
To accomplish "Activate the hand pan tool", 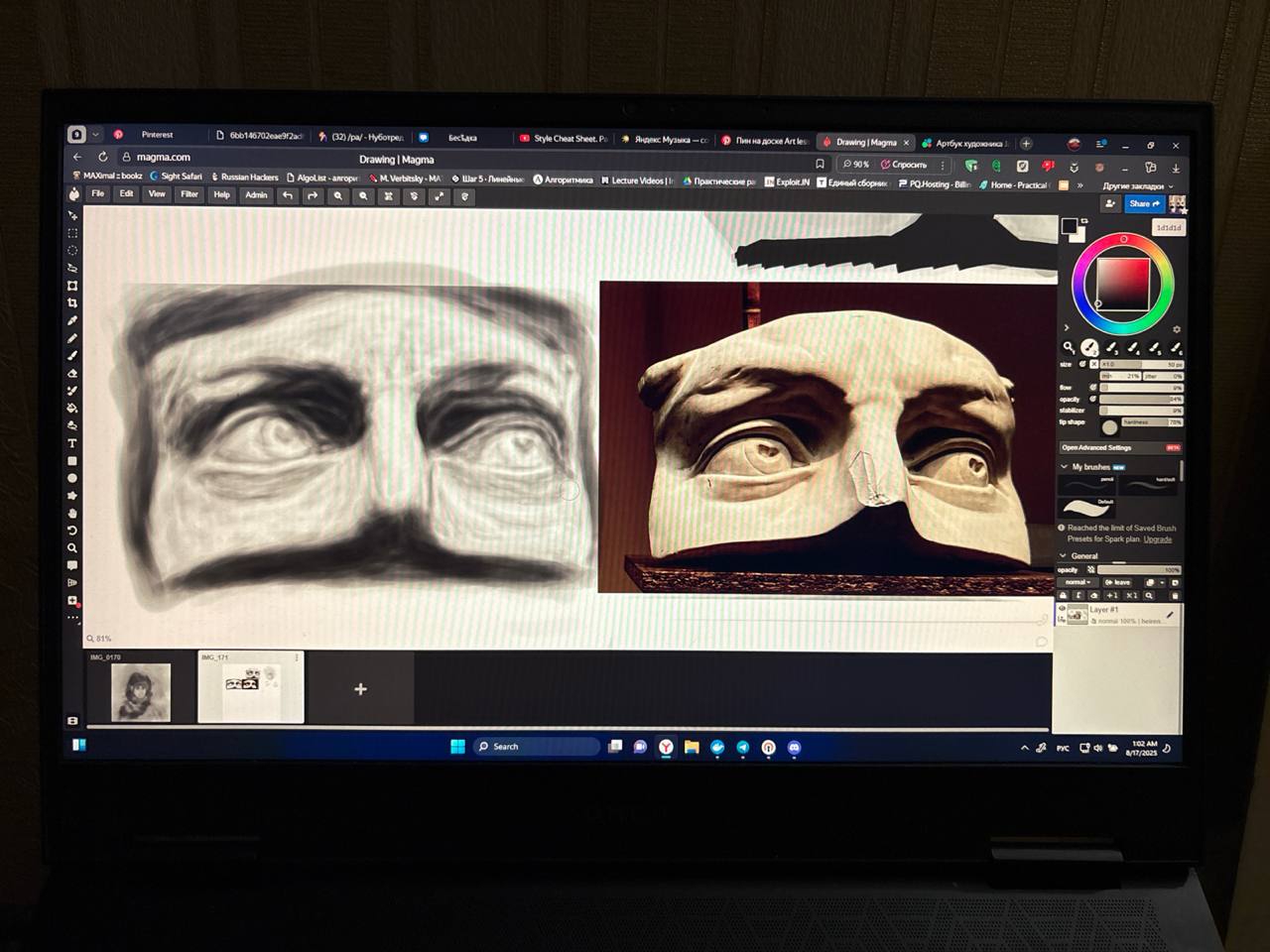I will (72, 513).
